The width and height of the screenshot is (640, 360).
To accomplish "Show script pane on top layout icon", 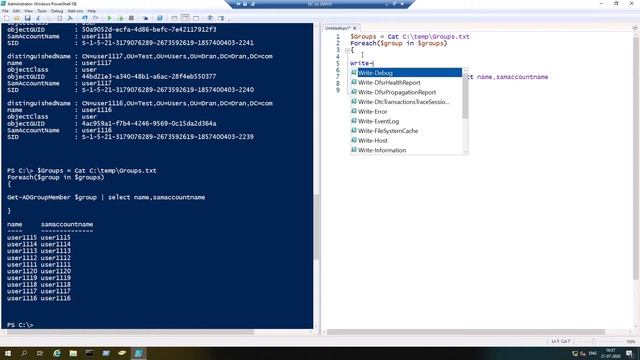I will click(x=174, y=18).
